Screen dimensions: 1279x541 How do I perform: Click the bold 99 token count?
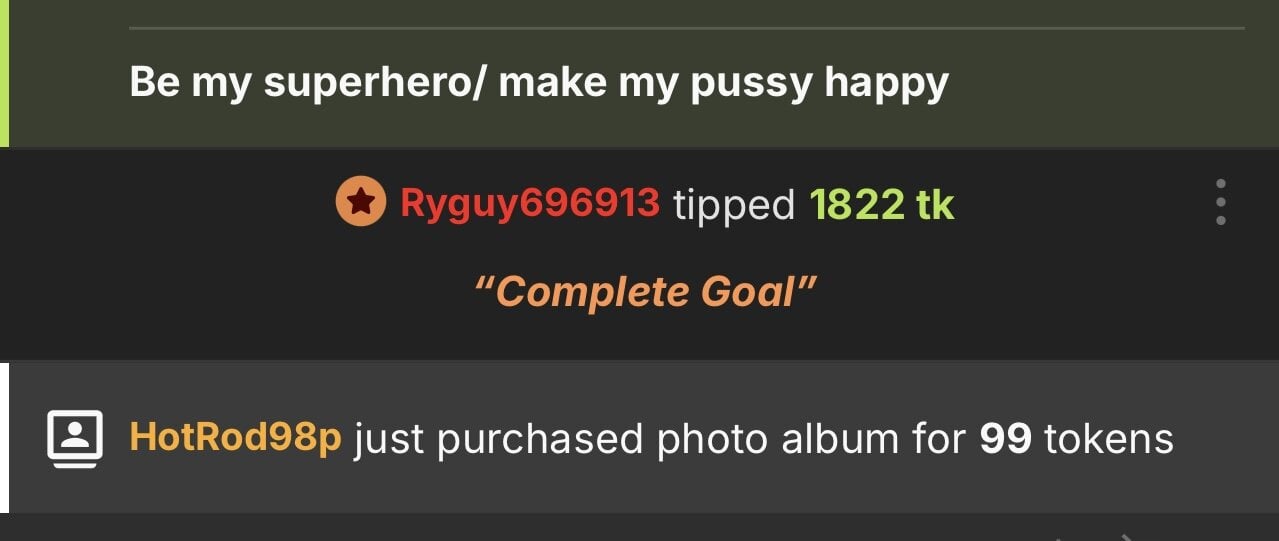coord(1005,438)
